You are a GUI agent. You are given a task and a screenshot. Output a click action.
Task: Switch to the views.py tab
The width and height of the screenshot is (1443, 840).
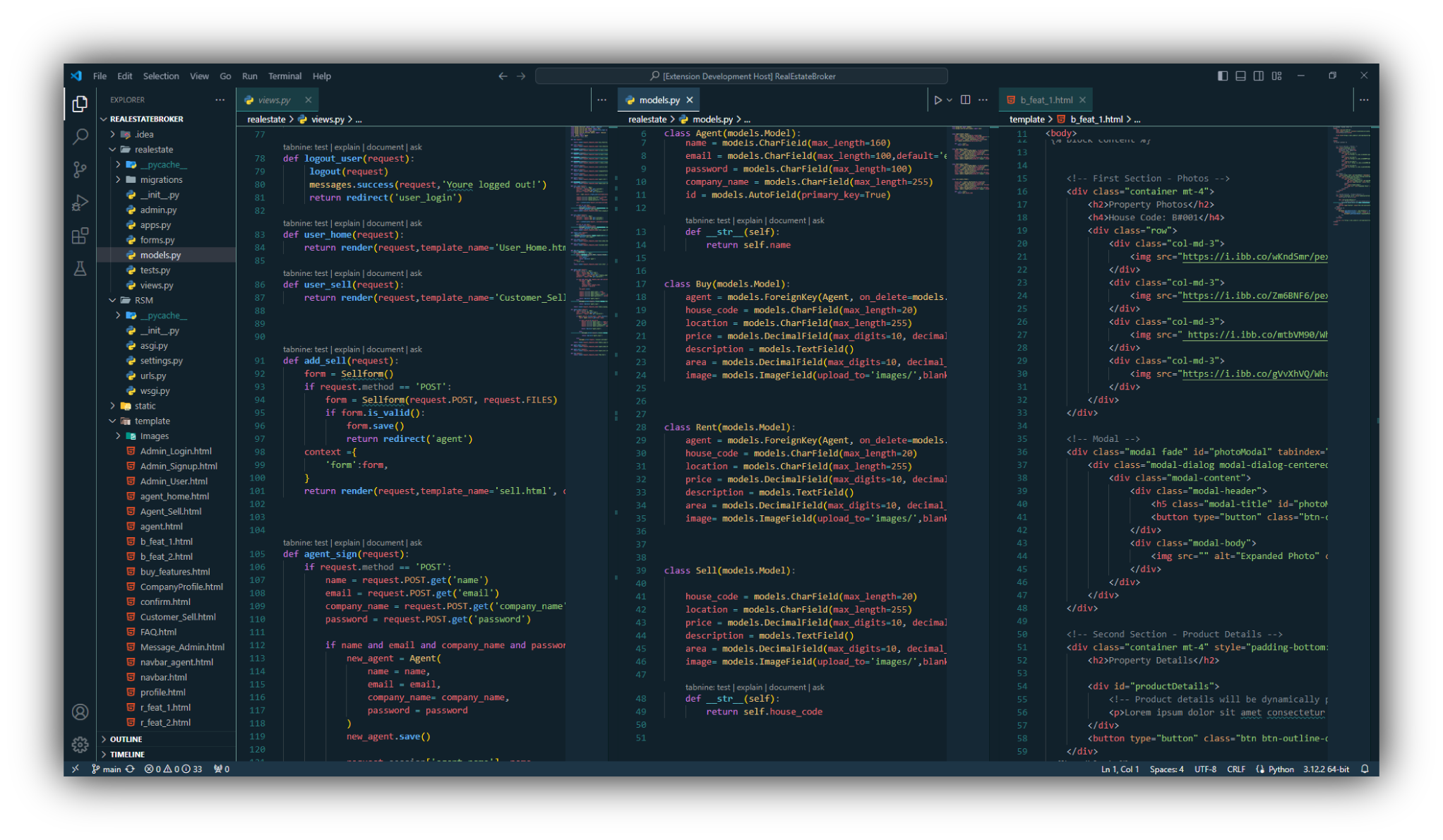point(274,100)
